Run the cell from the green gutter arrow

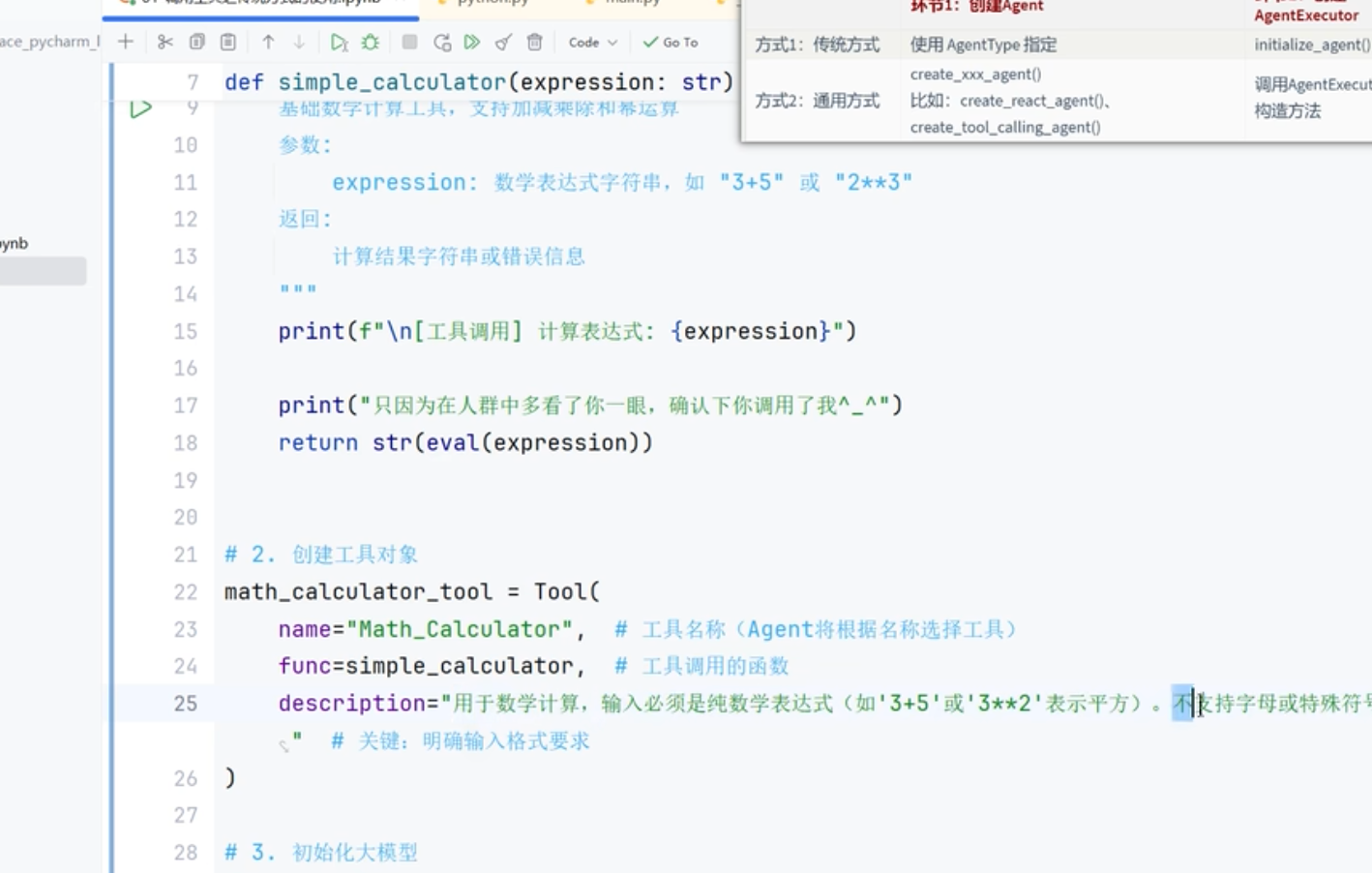[141, 108]
